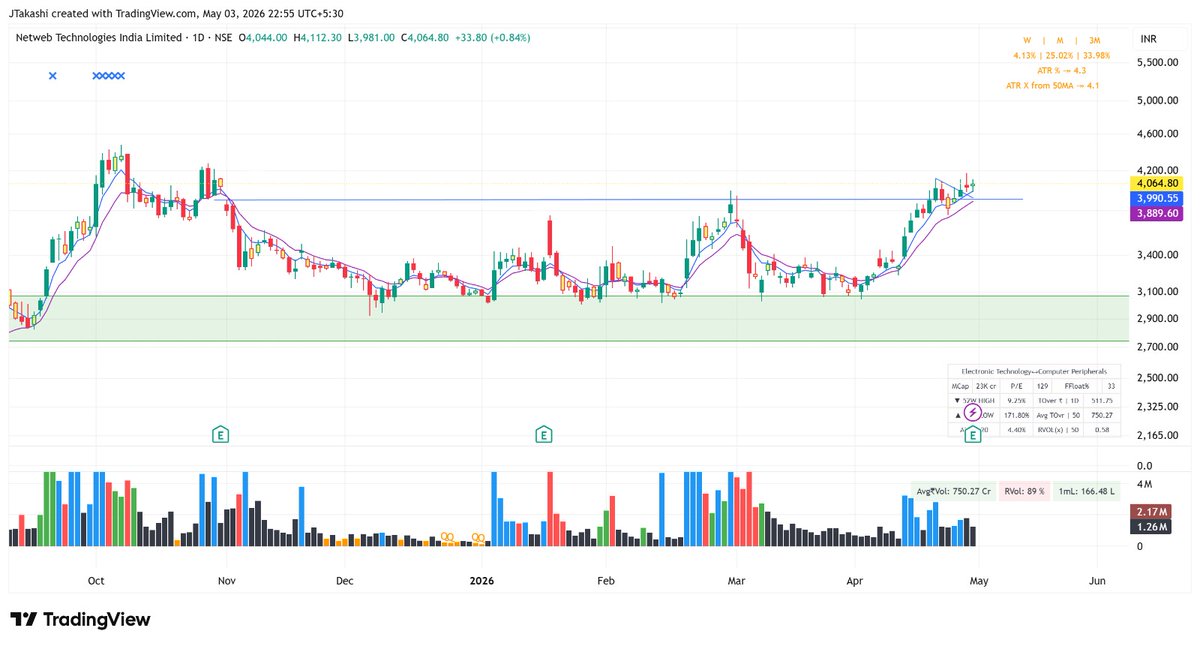Click the 'MCap' table cell
The image size is (1200, 646).
pyautogui.click(x=960, y=385)
